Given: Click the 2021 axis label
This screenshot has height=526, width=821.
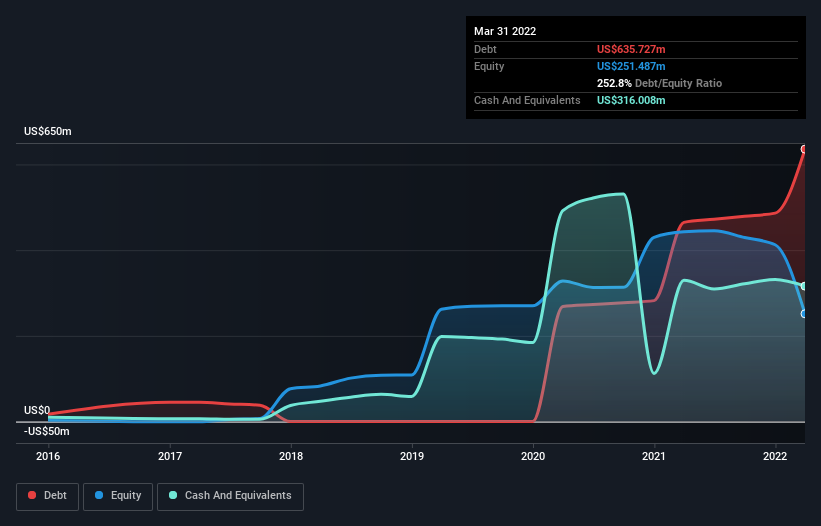Looking at the screenshot, I should click(x=654, y=456).
